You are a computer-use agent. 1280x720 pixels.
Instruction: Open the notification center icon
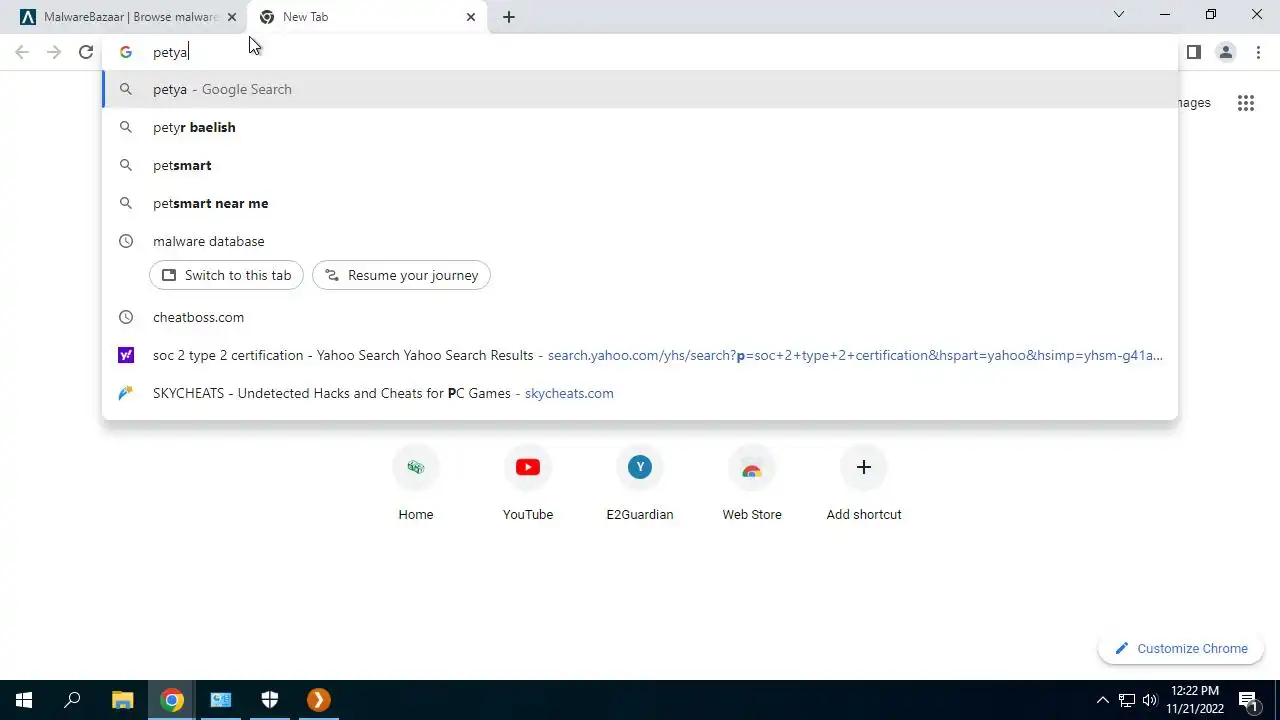click(1248, 700)
